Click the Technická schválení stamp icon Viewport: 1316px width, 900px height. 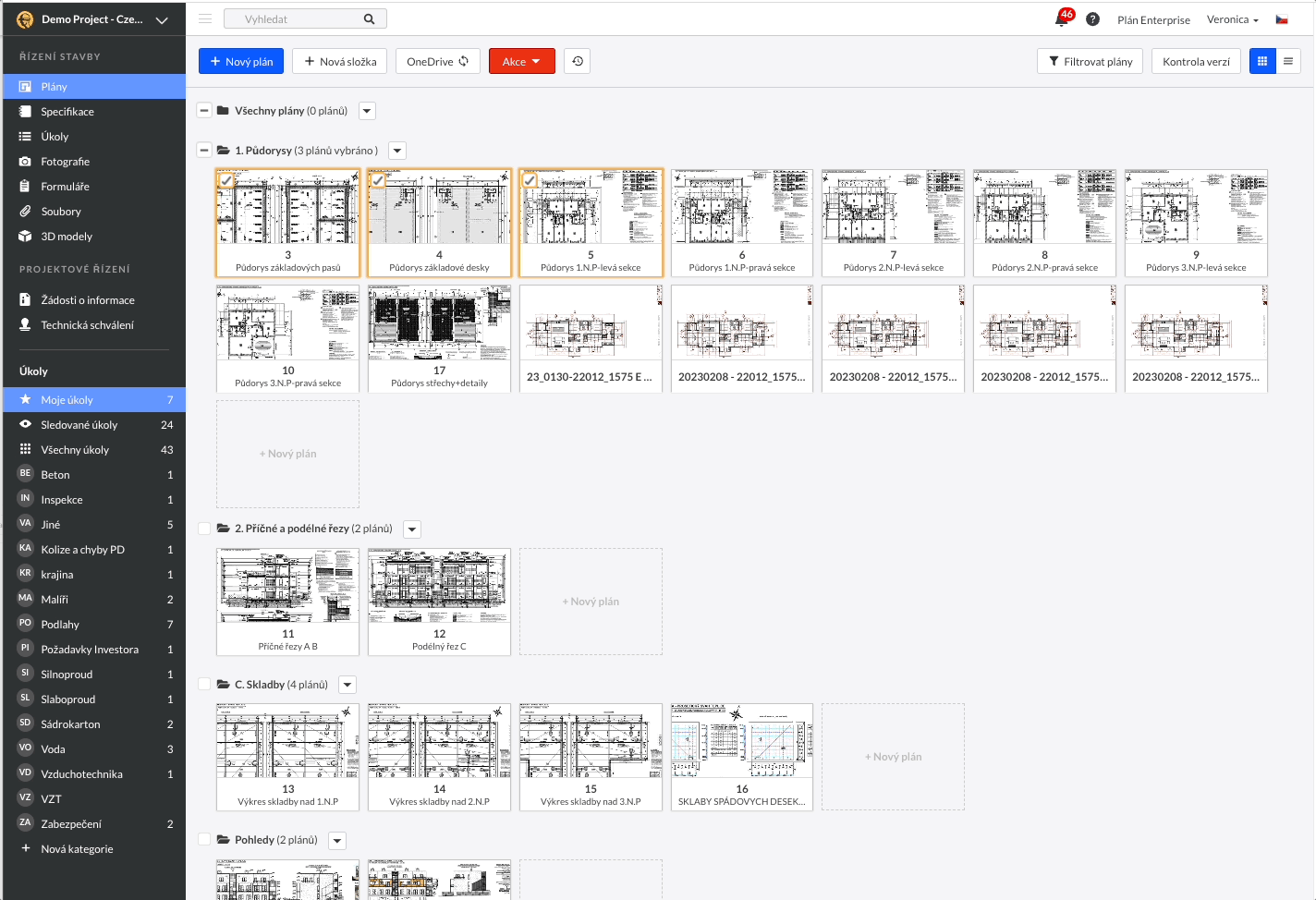click(25, 324)
